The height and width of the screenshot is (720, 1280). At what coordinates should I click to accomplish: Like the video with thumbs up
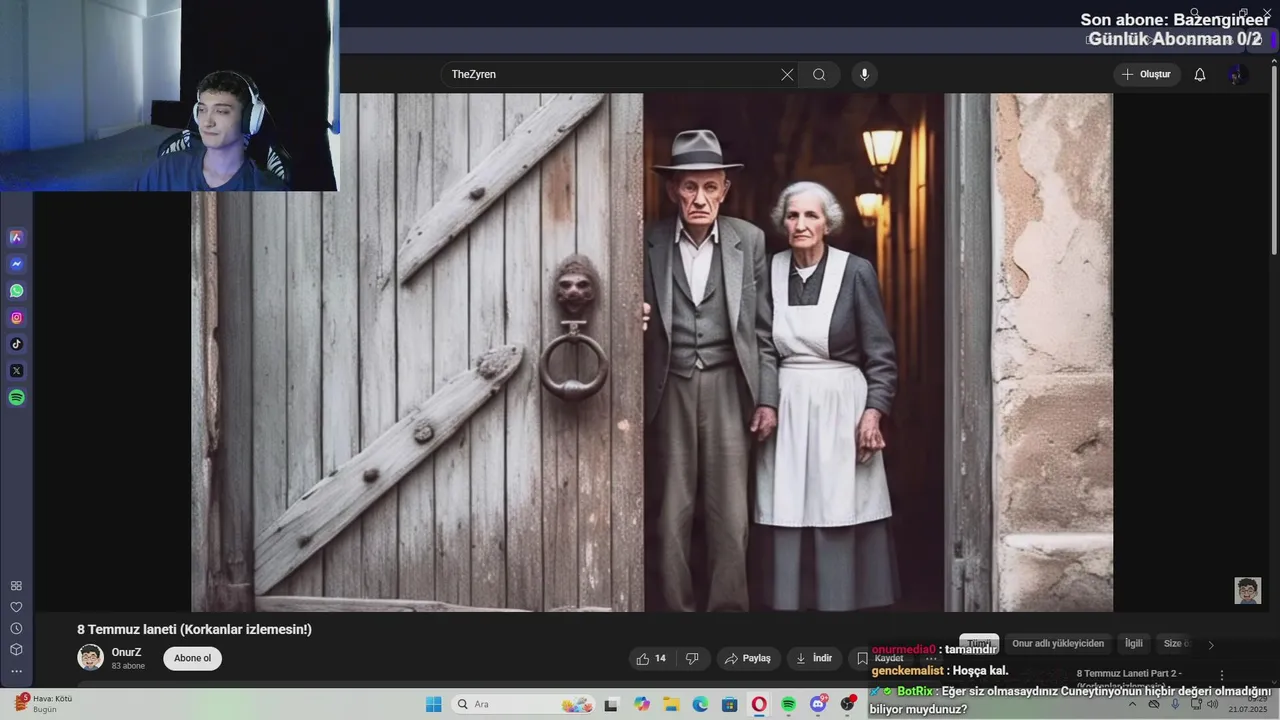pyautogui.click(x=651, y=658)
